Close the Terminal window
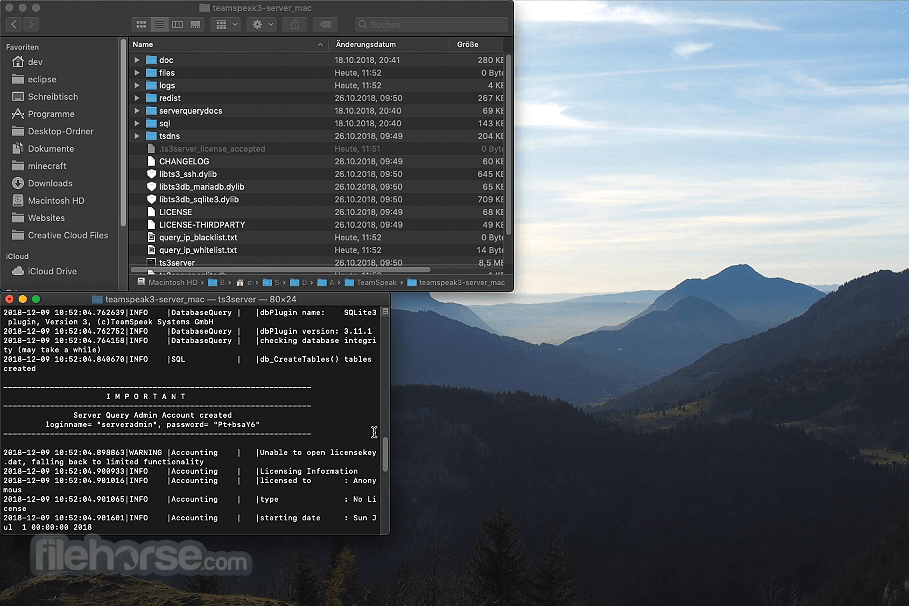This screenshot has height=606, width=909. tap(9, 299)
